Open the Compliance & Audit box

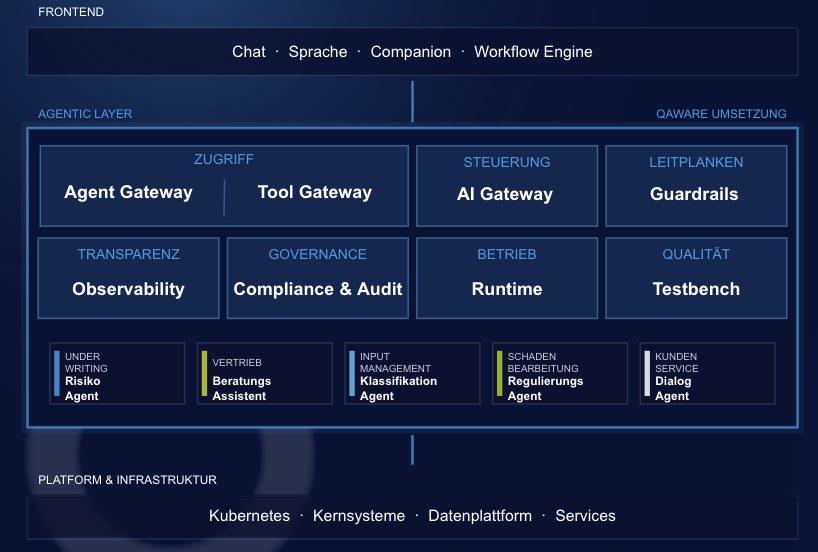[x=318, y=278]
